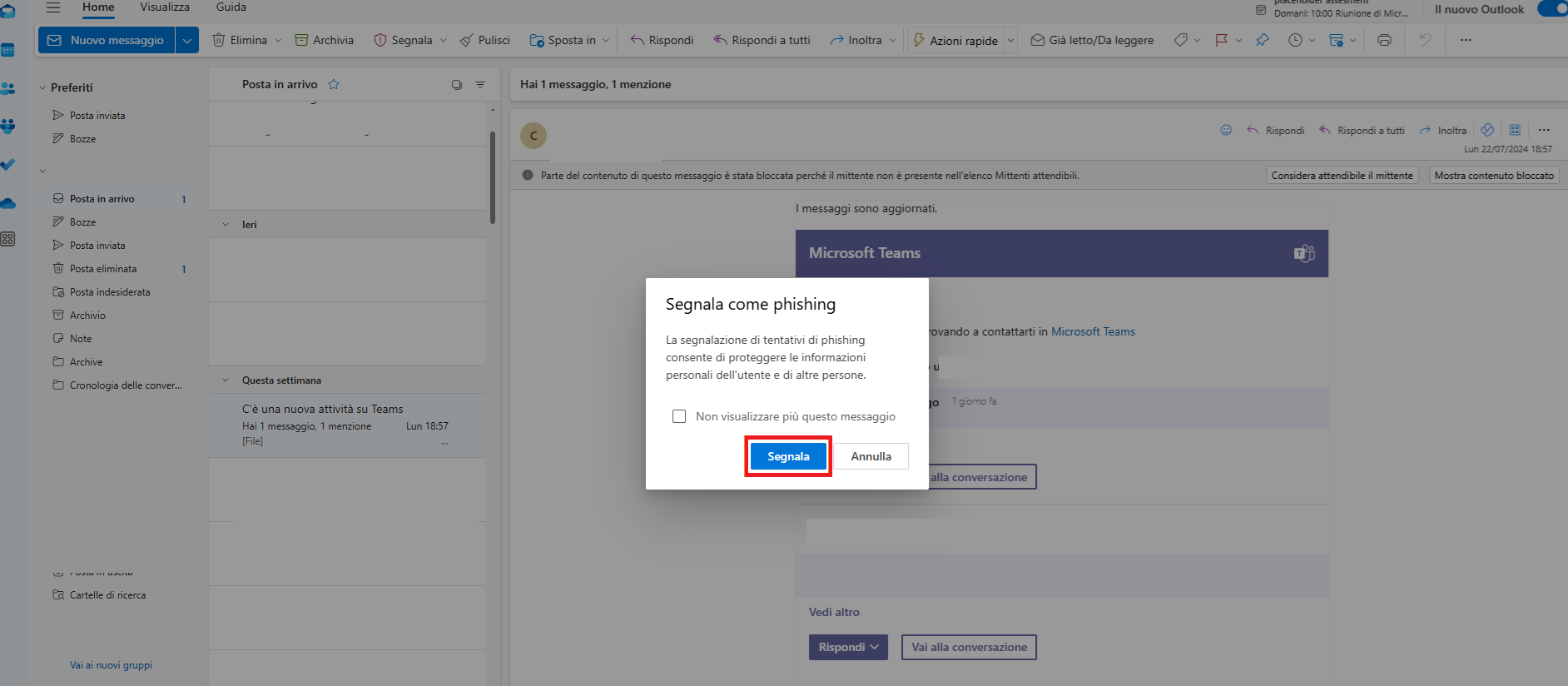This screenshot has height=686, width=1568.
Task: Star Posta in arrivo as favorite
Action: click(x=334, y=84)
